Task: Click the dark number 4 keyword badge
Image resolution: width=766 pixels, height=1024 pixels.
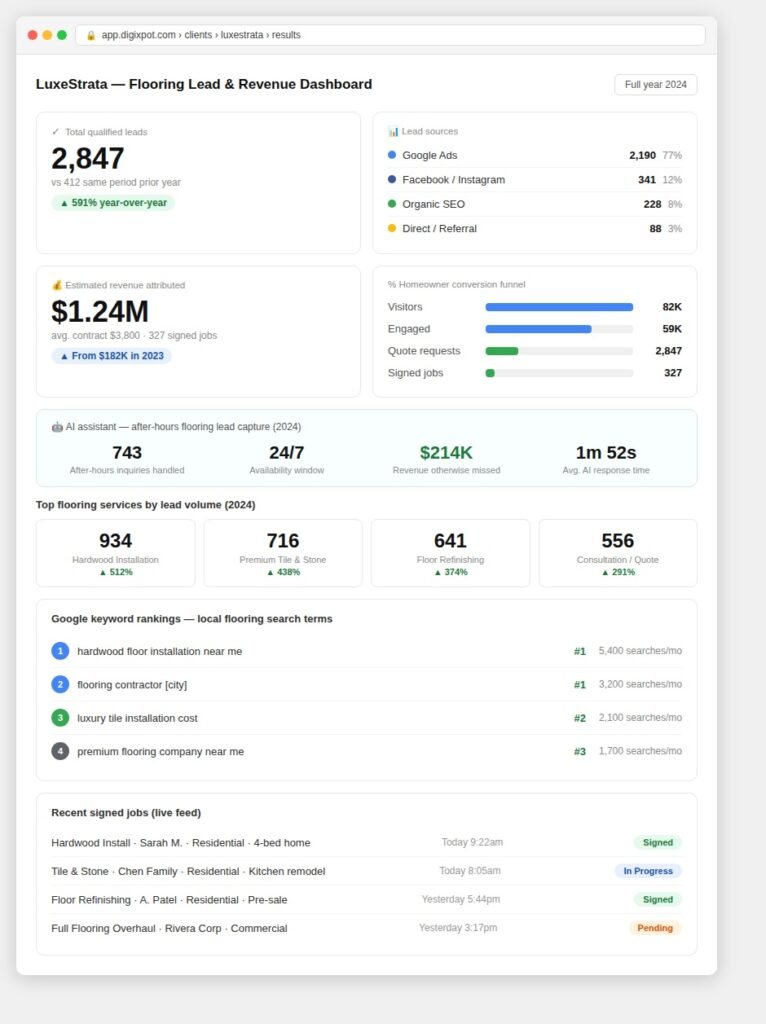Action: click(60, 751)
